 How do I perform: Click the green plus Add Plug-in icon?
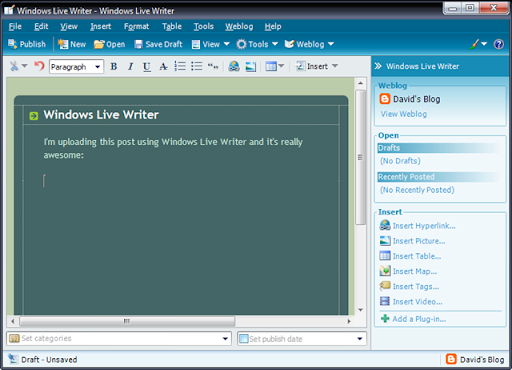coord(385,319)
